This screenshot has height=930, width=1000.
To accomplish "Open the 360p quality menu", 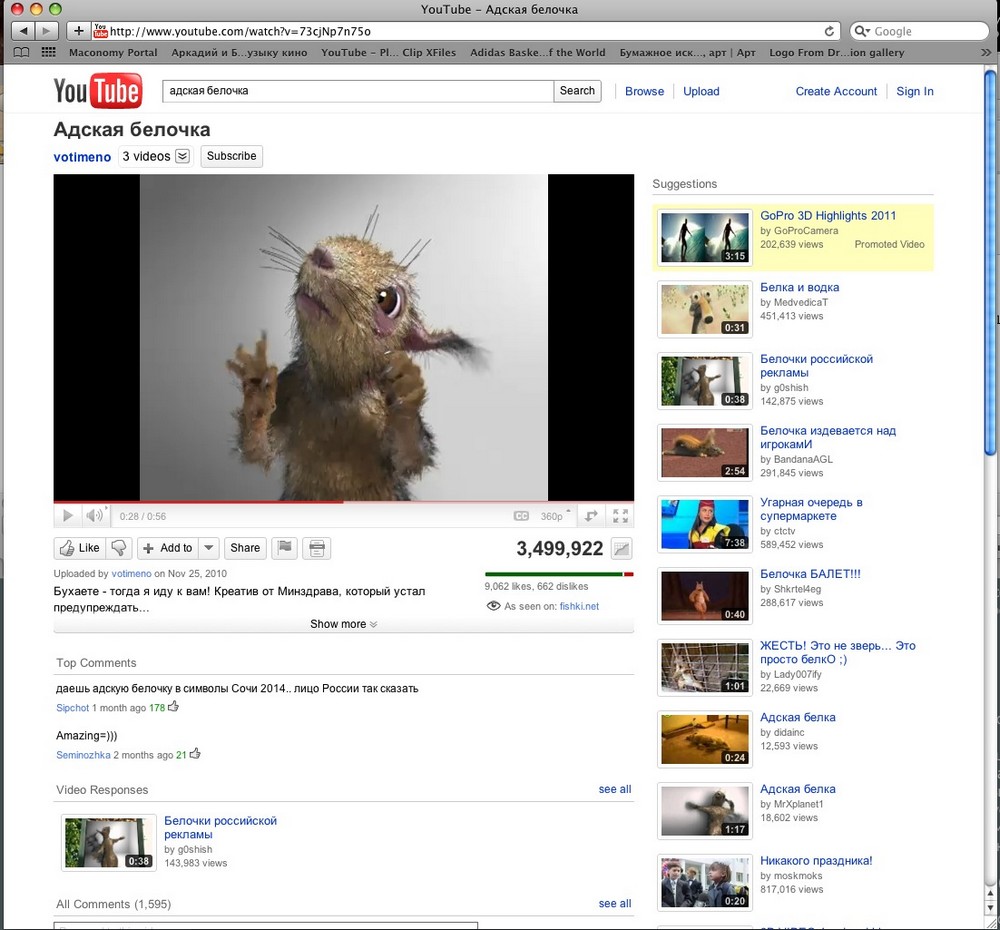I will (x=555, y=516).
